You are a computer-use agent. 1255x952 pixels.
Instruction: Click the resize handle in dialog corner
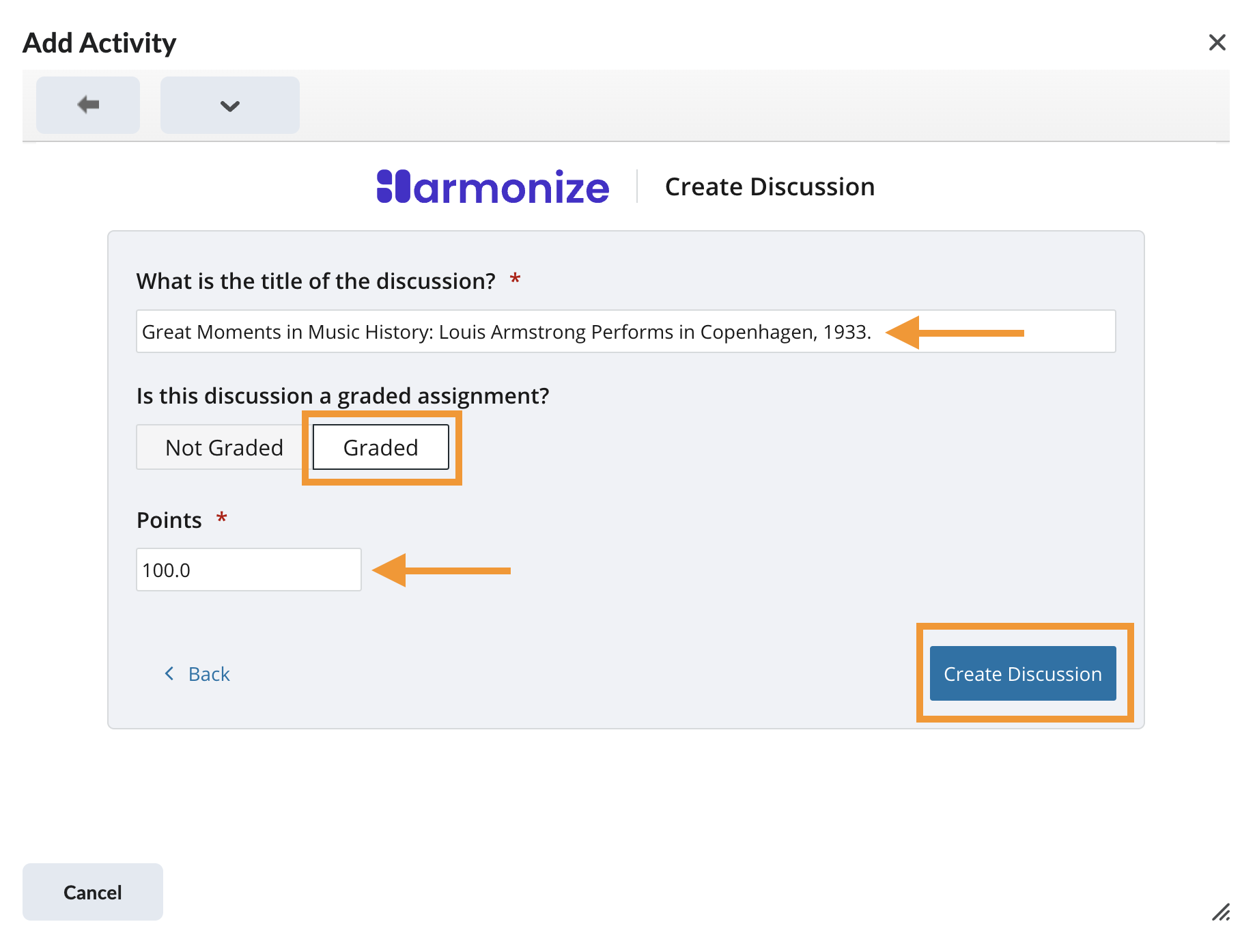tap(1221, 912)
